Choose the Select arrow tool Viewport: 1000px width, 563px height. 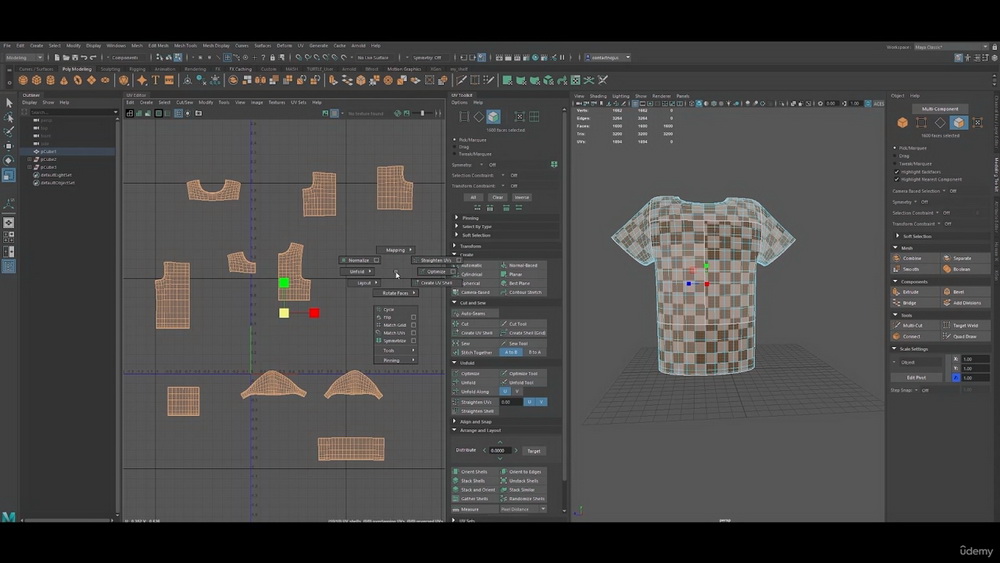click(9, 103)
